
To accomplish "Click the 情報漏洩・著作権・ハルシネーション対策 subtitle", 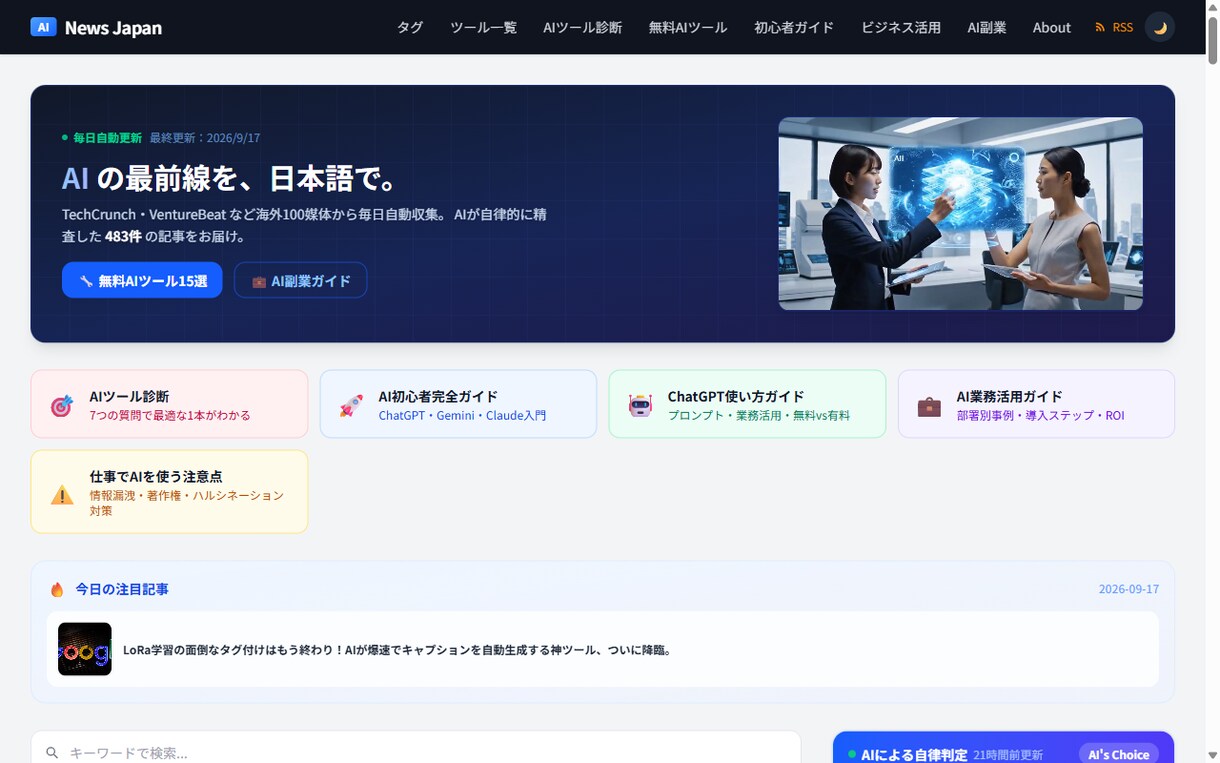I will (x=187, y=503).
